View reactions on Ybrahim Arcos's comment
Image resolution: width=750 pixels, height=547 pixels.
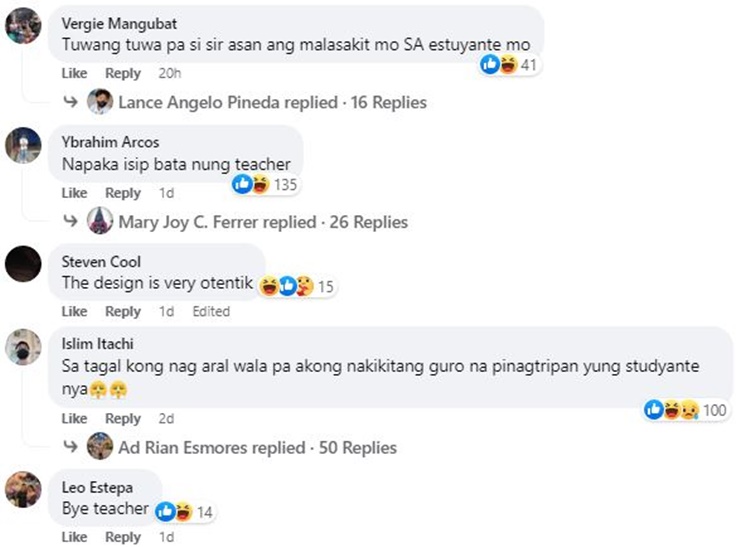pos(265,184)
